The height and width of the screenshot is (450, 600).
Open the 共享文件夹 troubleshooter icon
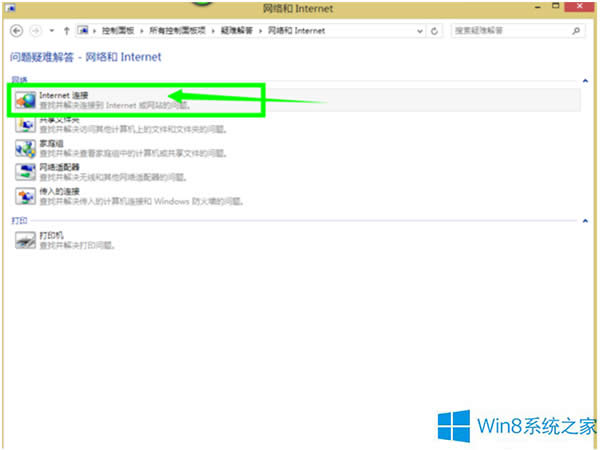(x=25, y=125)
